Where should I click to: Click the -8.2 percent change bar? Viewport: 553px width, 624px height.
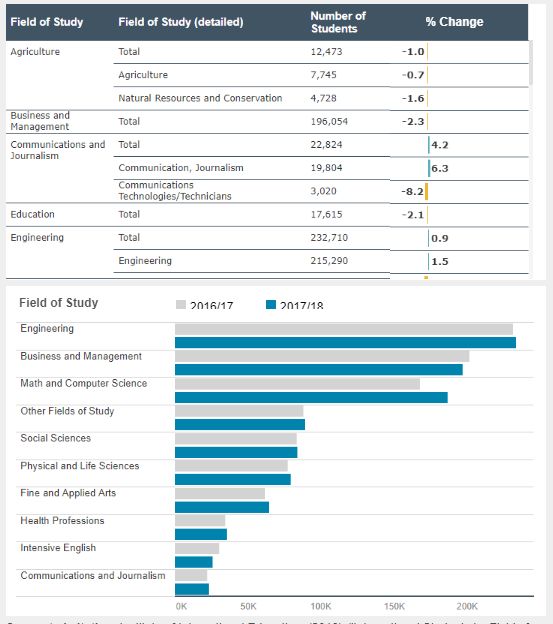(x=426, y=191)
